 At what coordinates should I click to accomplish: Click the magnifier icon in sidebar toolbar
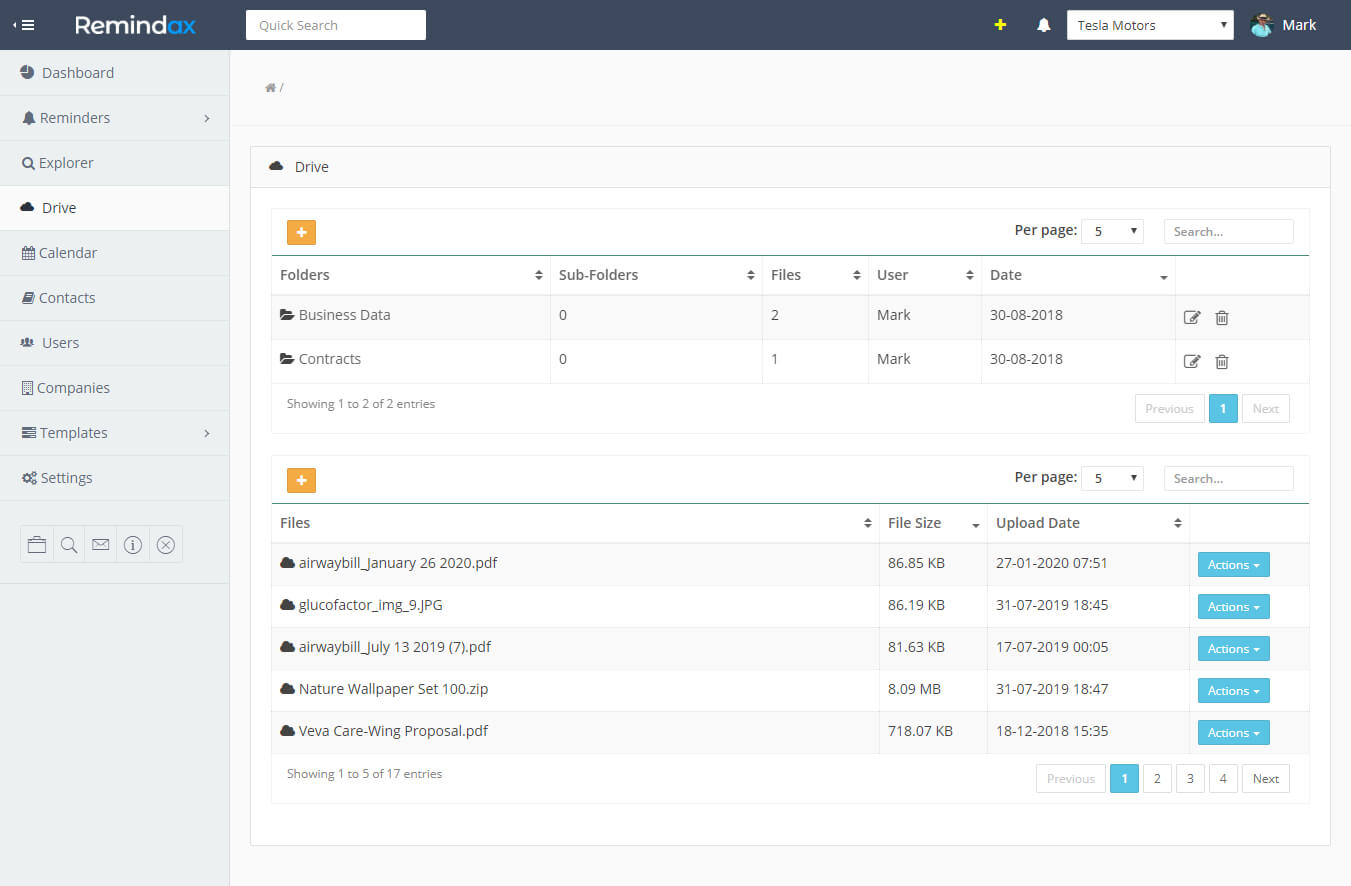click(69, 545)
